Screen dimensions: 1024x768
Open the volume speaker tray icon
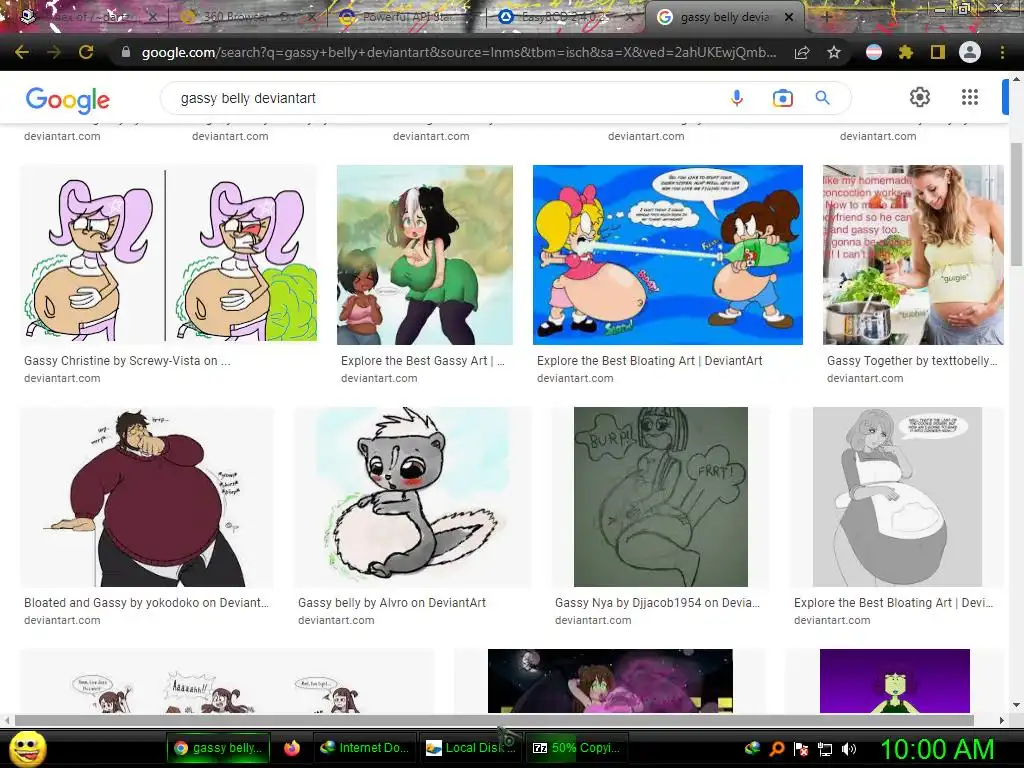(849, 748)
